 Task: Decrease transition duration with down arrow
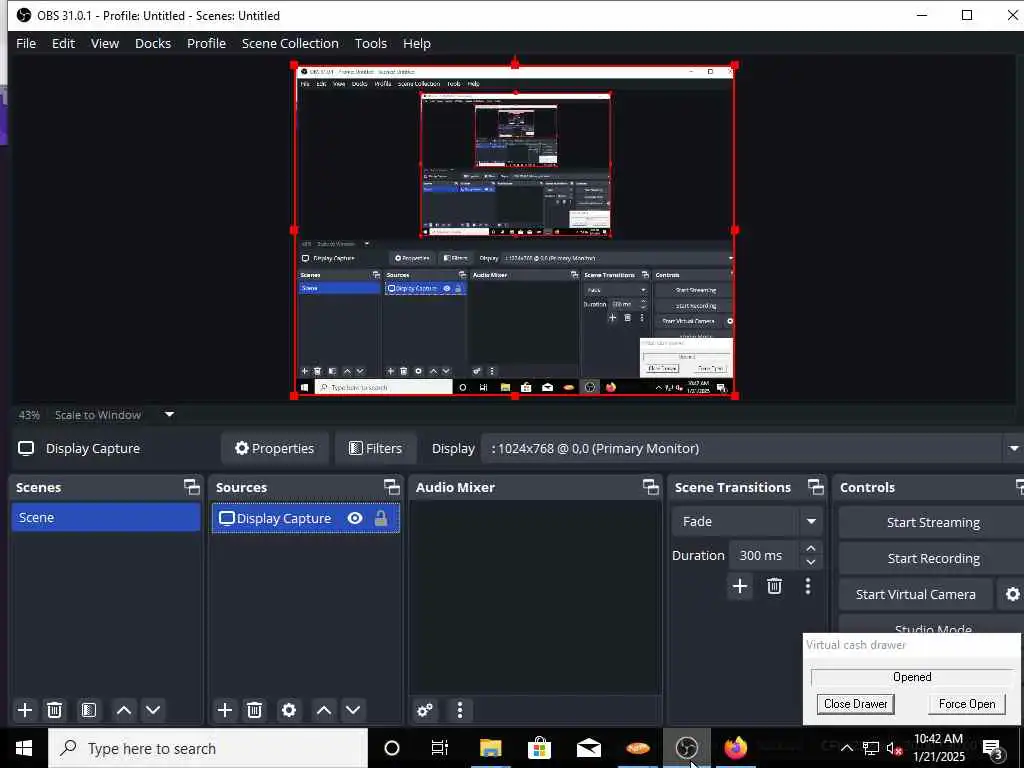pos(811,562)
